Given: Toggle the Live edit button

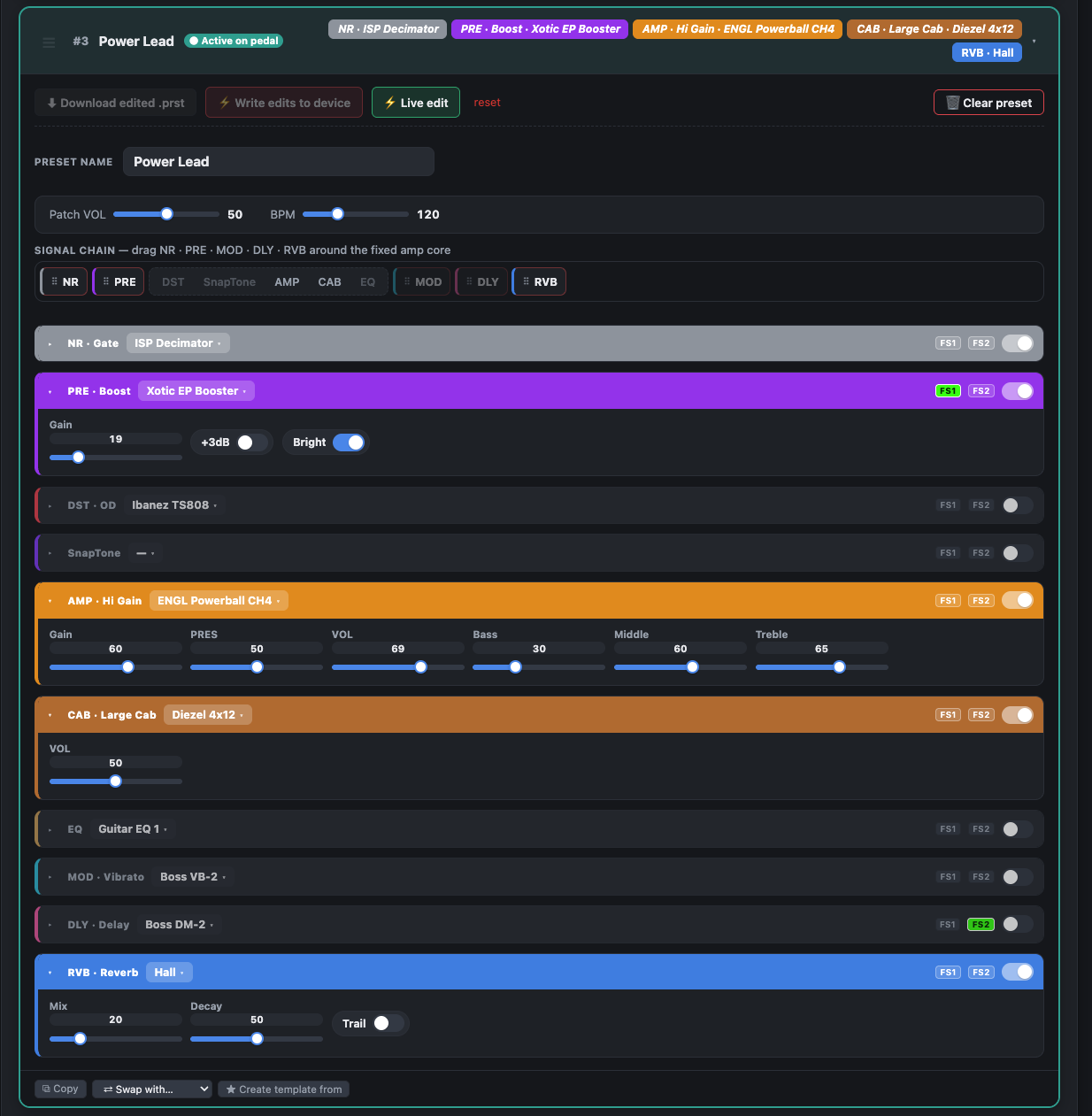Looking at the screenshot, I should click(x=416, y=103).
